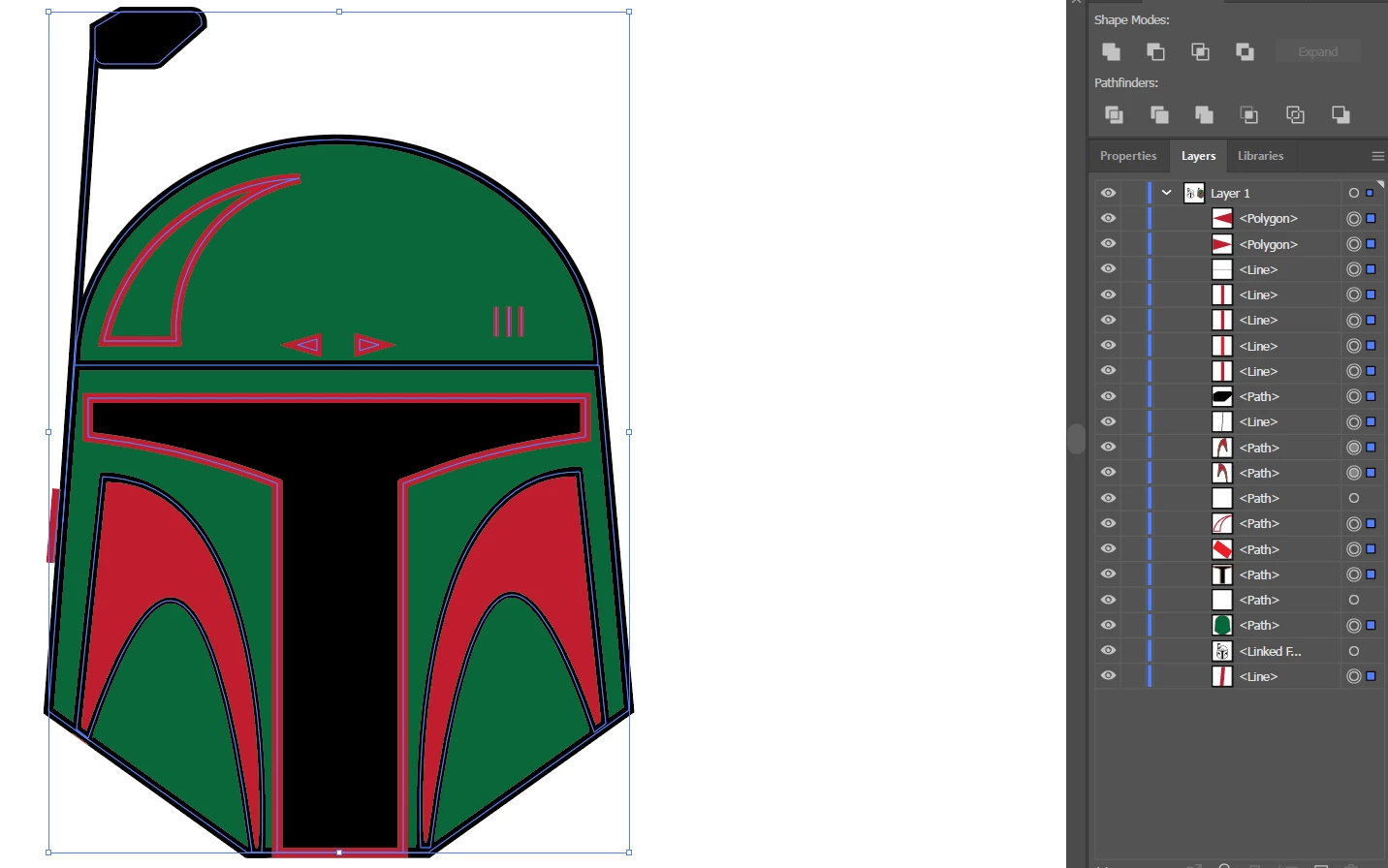Viewport: 1388px width, 868px height.
Task: Hide the red diagonal rectangle Path sublayer
Action: tap(1108, 548)
